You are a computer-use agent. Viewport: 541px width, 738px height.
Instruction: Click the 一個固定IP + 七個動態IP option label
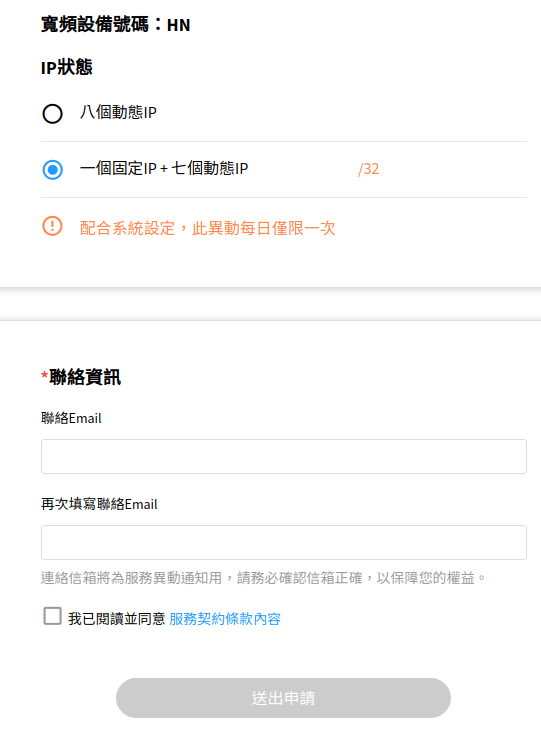click(x=164, y=168)
